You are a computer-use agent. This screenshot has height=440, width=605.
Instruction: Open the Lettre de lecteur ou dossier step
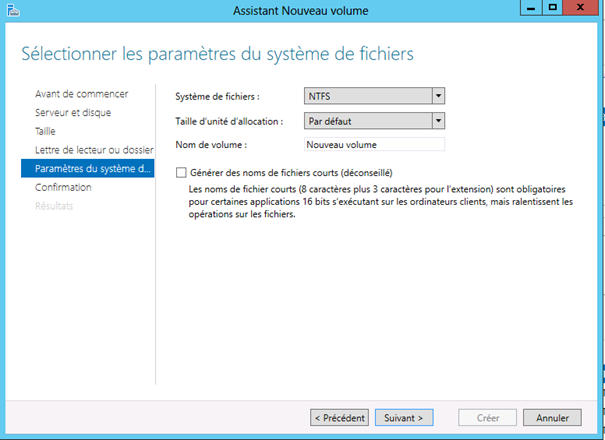93,150
